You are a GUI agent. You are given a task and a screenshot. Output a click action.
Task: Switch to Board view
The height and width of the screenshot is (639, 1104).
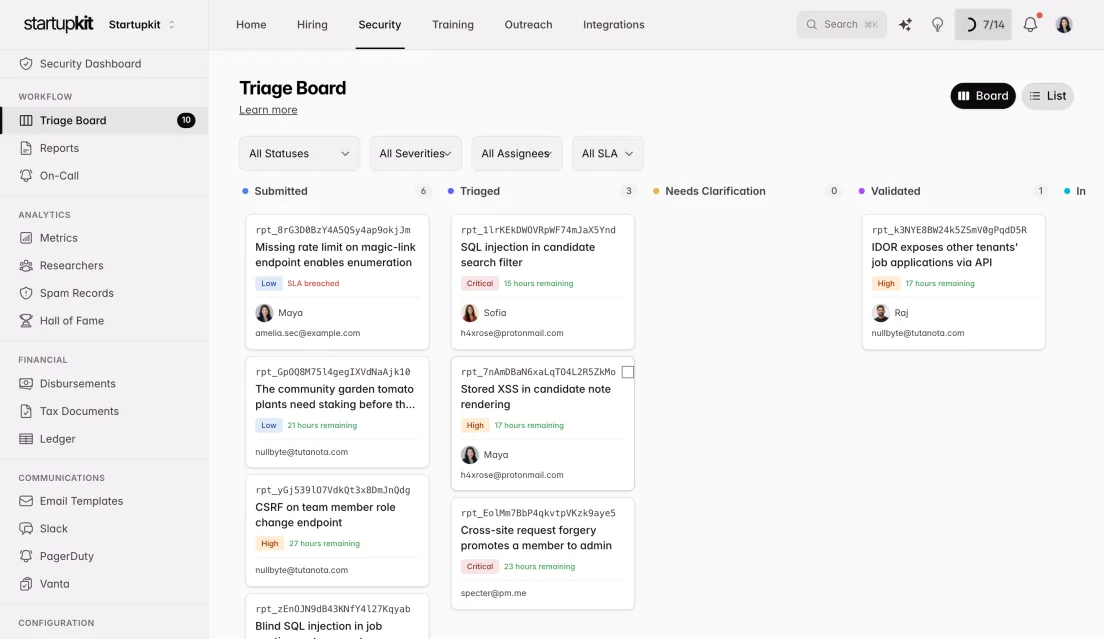coord(983,96)
